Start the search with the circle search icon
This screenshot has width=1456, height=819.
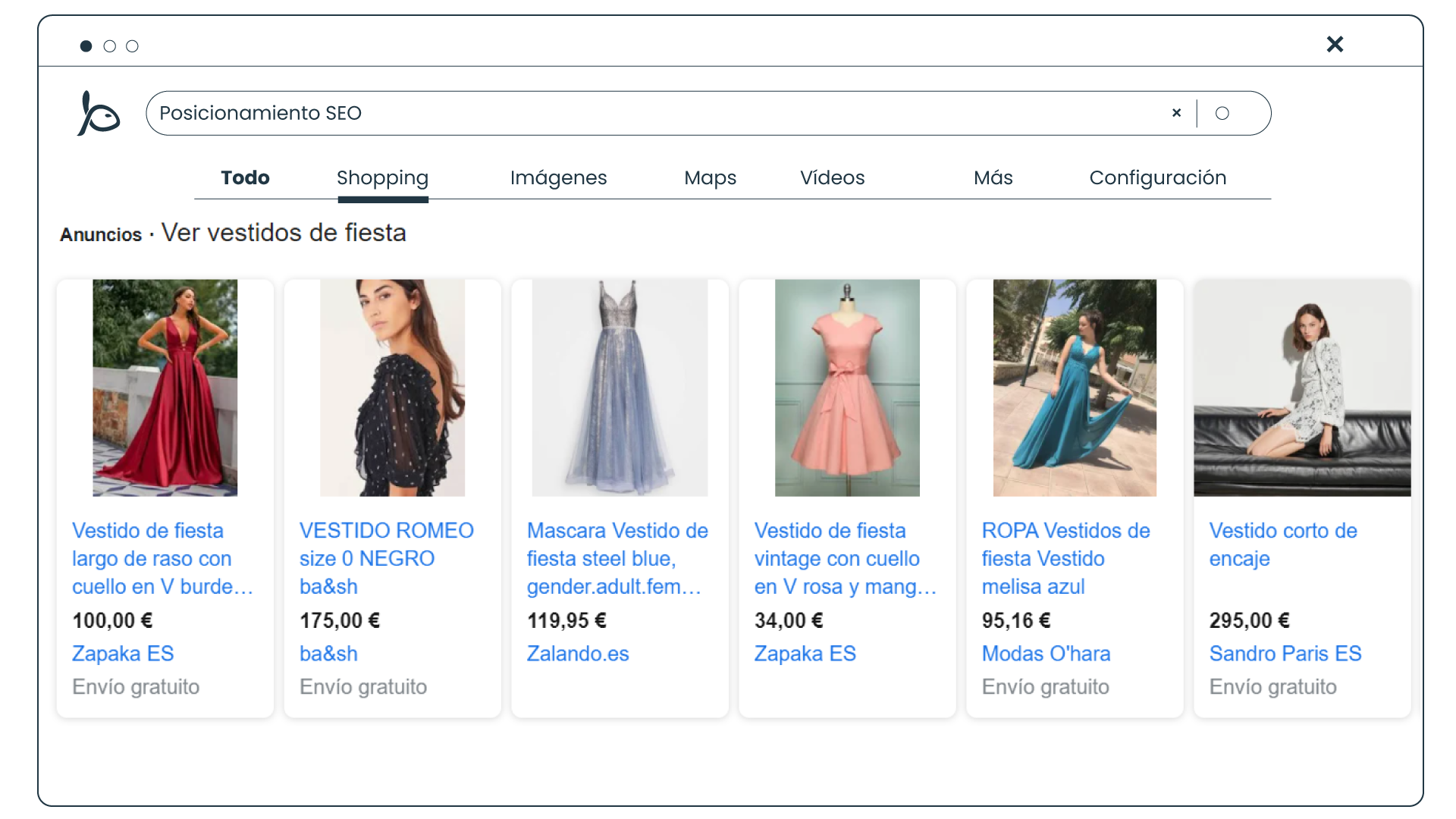[1222, 113]
